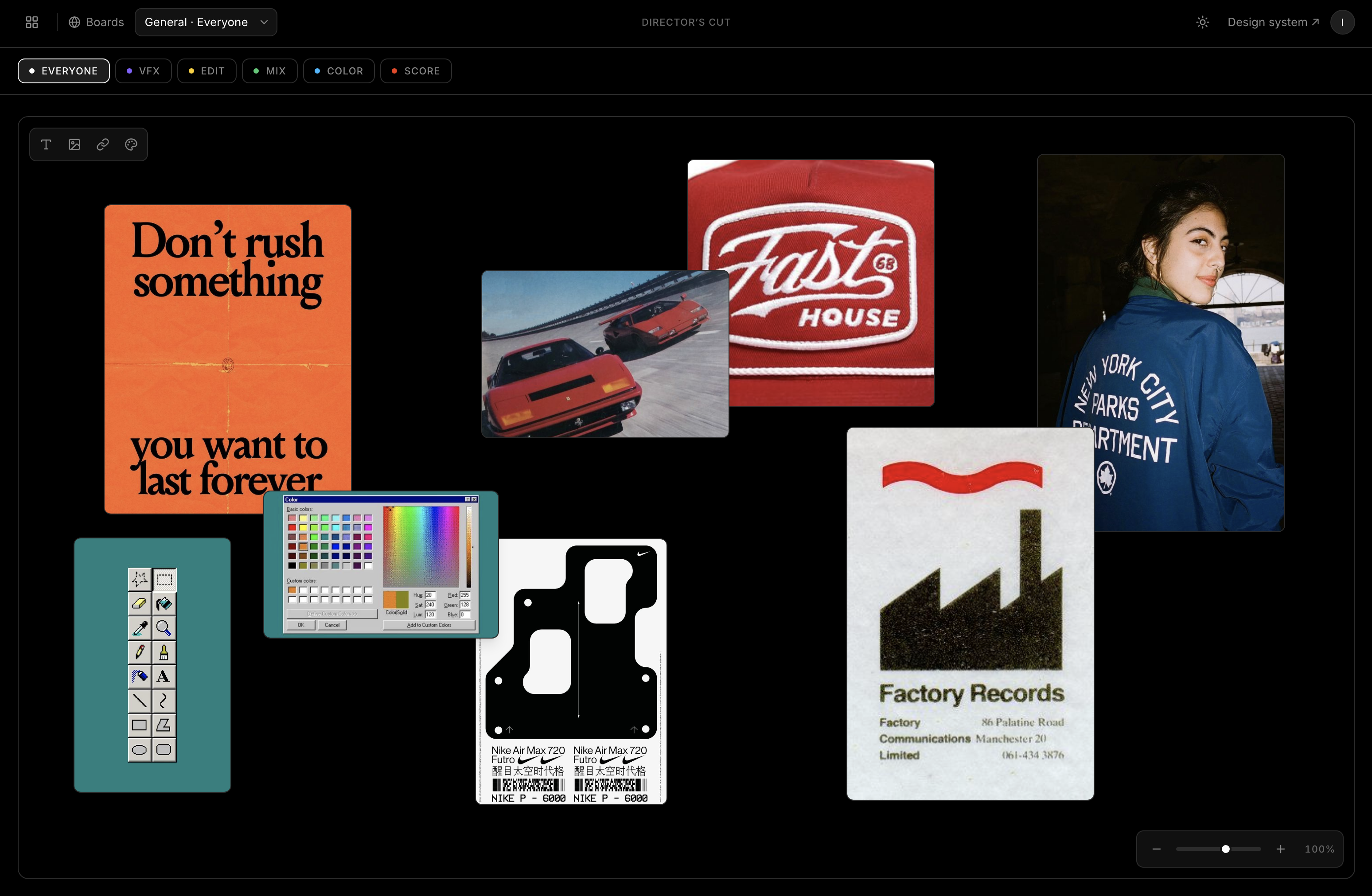The width and height of the screenshot is (1372, 896).
Task: Click the user avatar button
Action: pyautogui.click(x=1342, y=22)
